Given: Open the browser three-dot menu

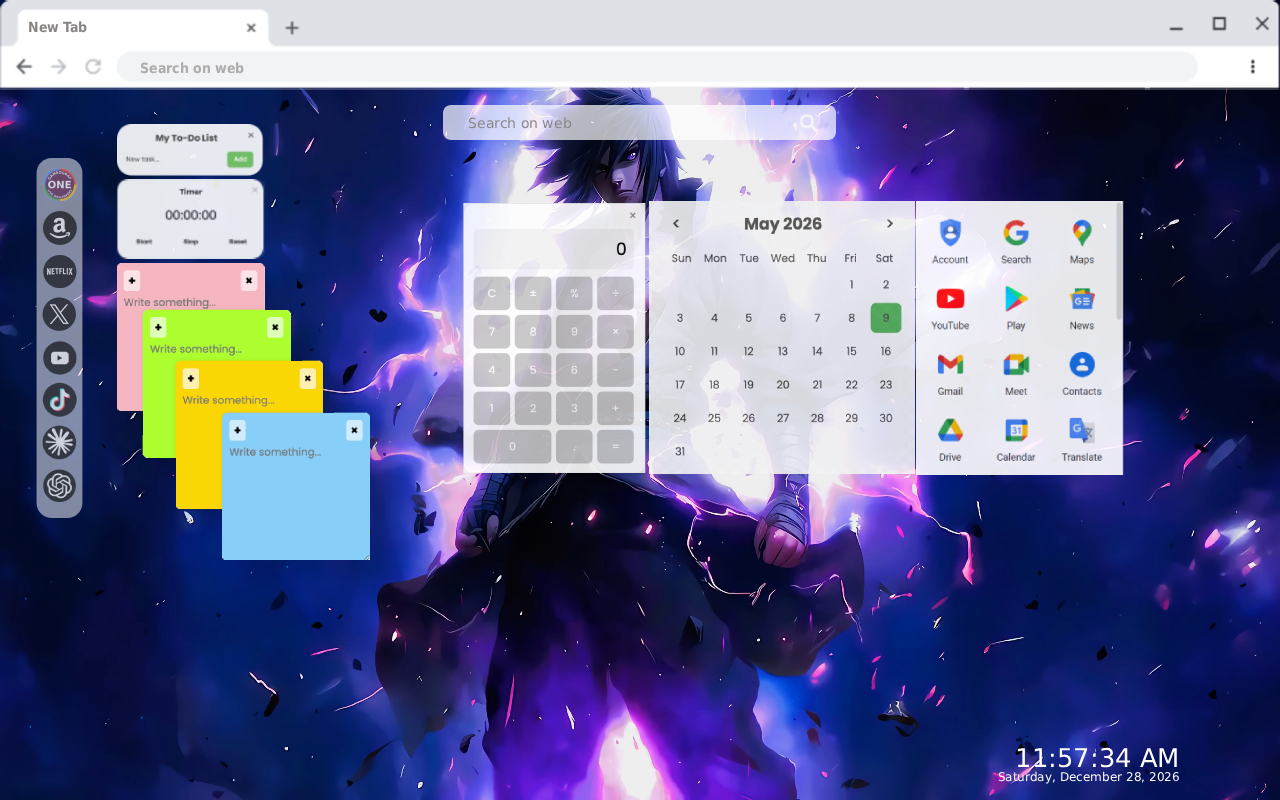Looking at the screenshot, I should point(1252,67).
